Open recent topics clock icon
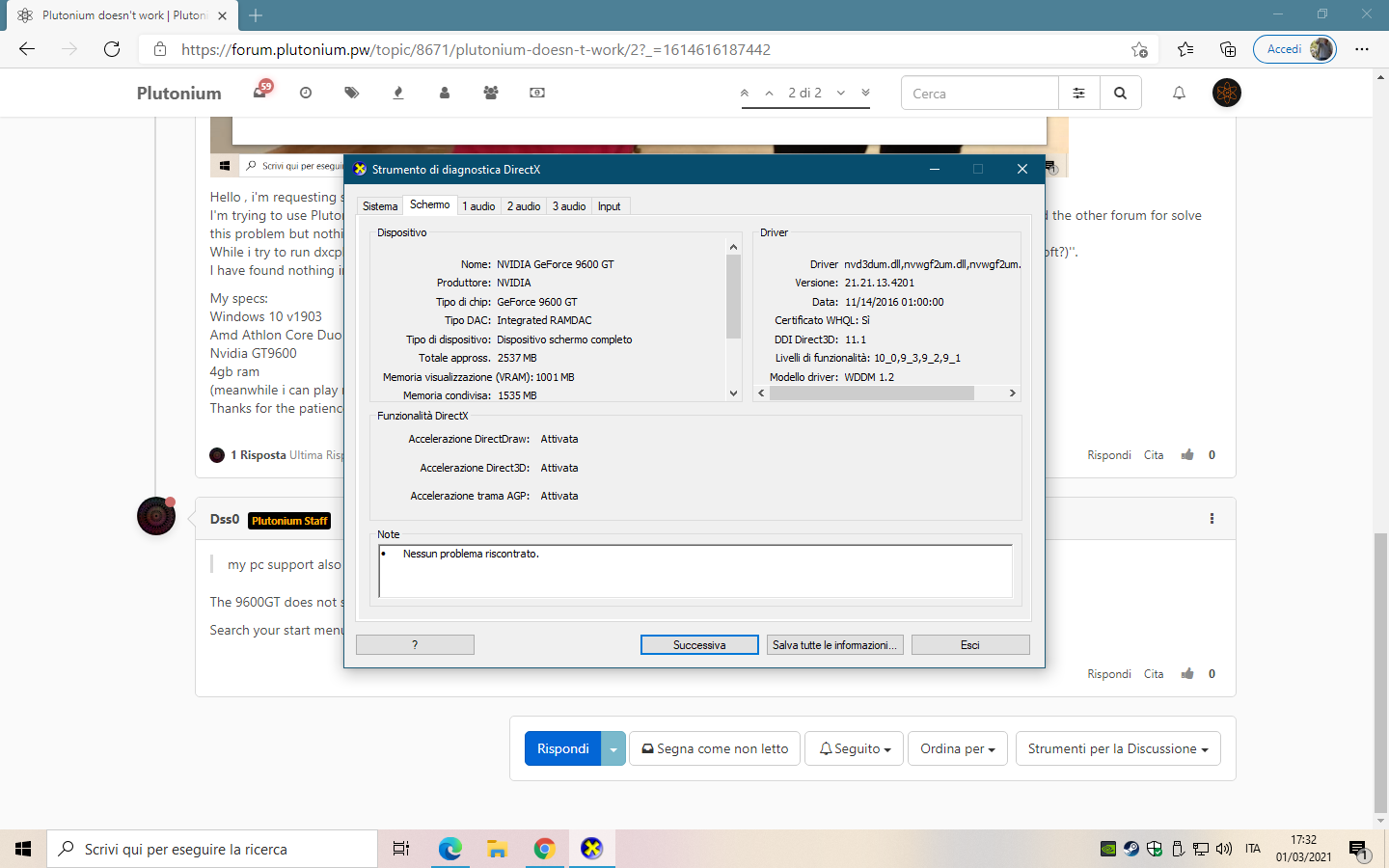1389x868 pixels. 306,93
